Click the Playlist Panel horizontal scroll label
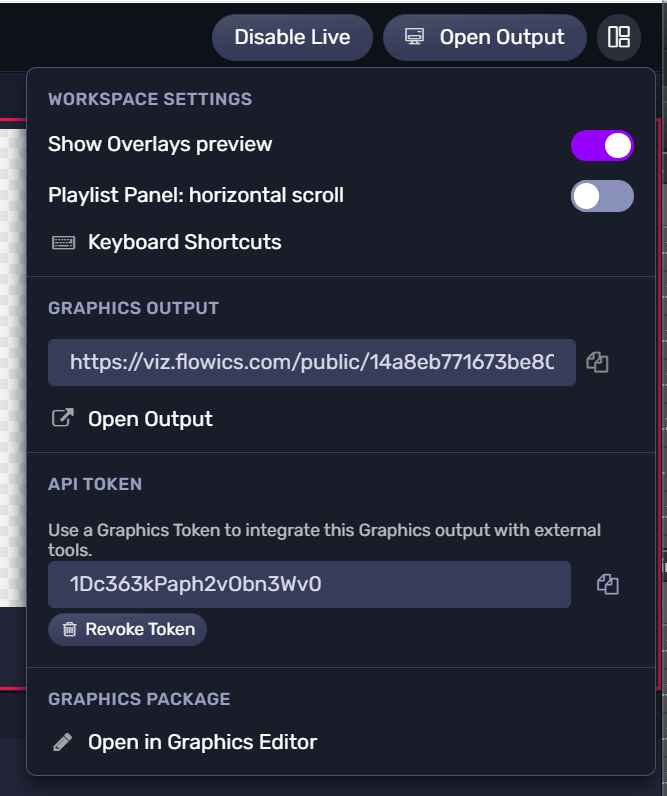The width and height of the screenshot is (667, 796). pyautogui.click(x=196, y=195)
